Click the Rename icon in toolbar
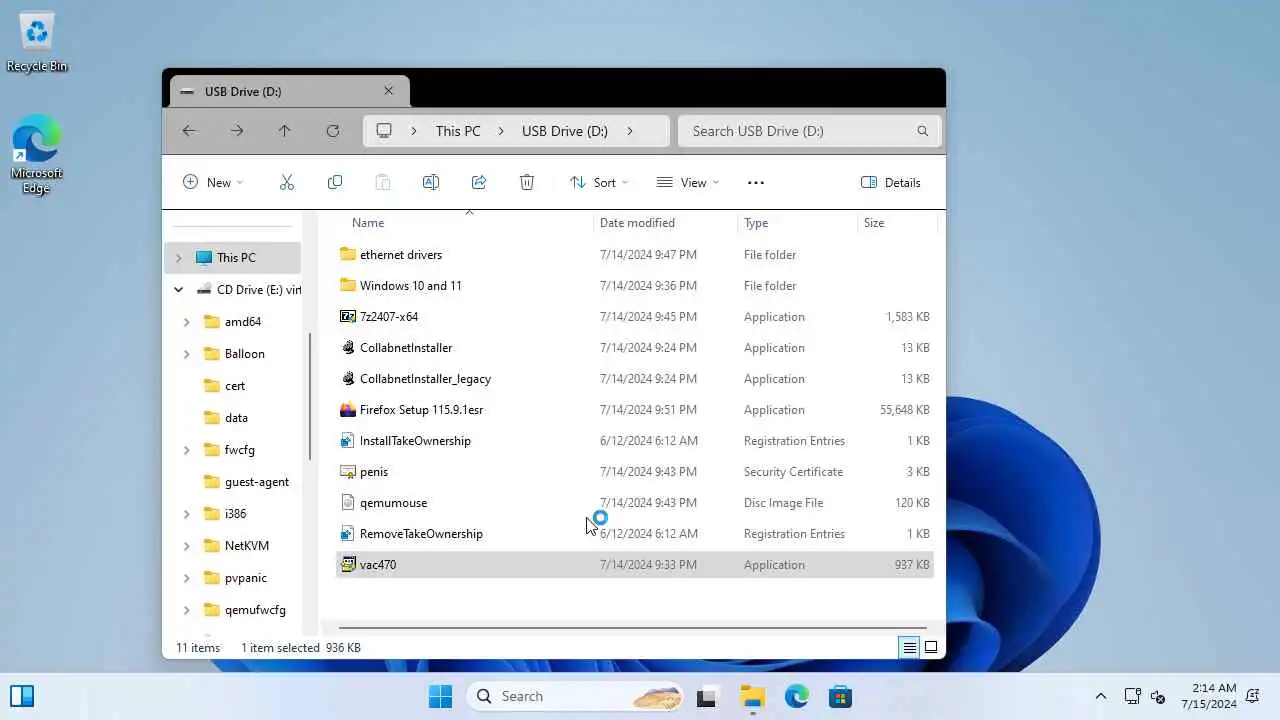This screenshot has height=720, width=1280. coord(431,182)
